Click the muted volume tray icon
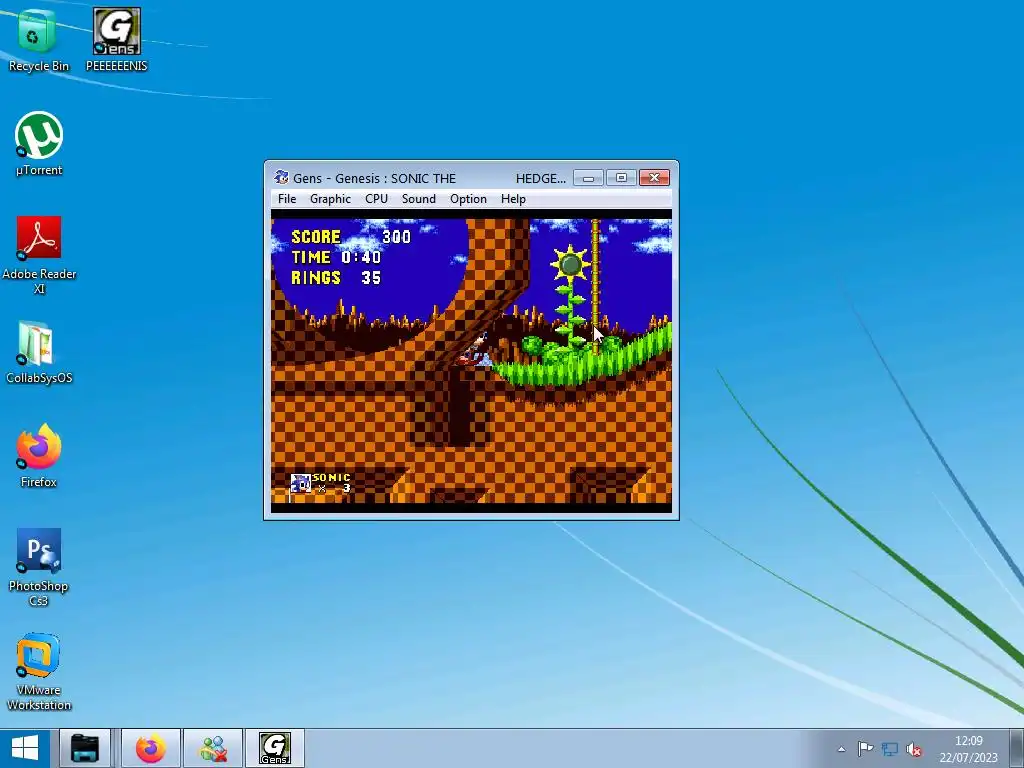 click(914, 750)
